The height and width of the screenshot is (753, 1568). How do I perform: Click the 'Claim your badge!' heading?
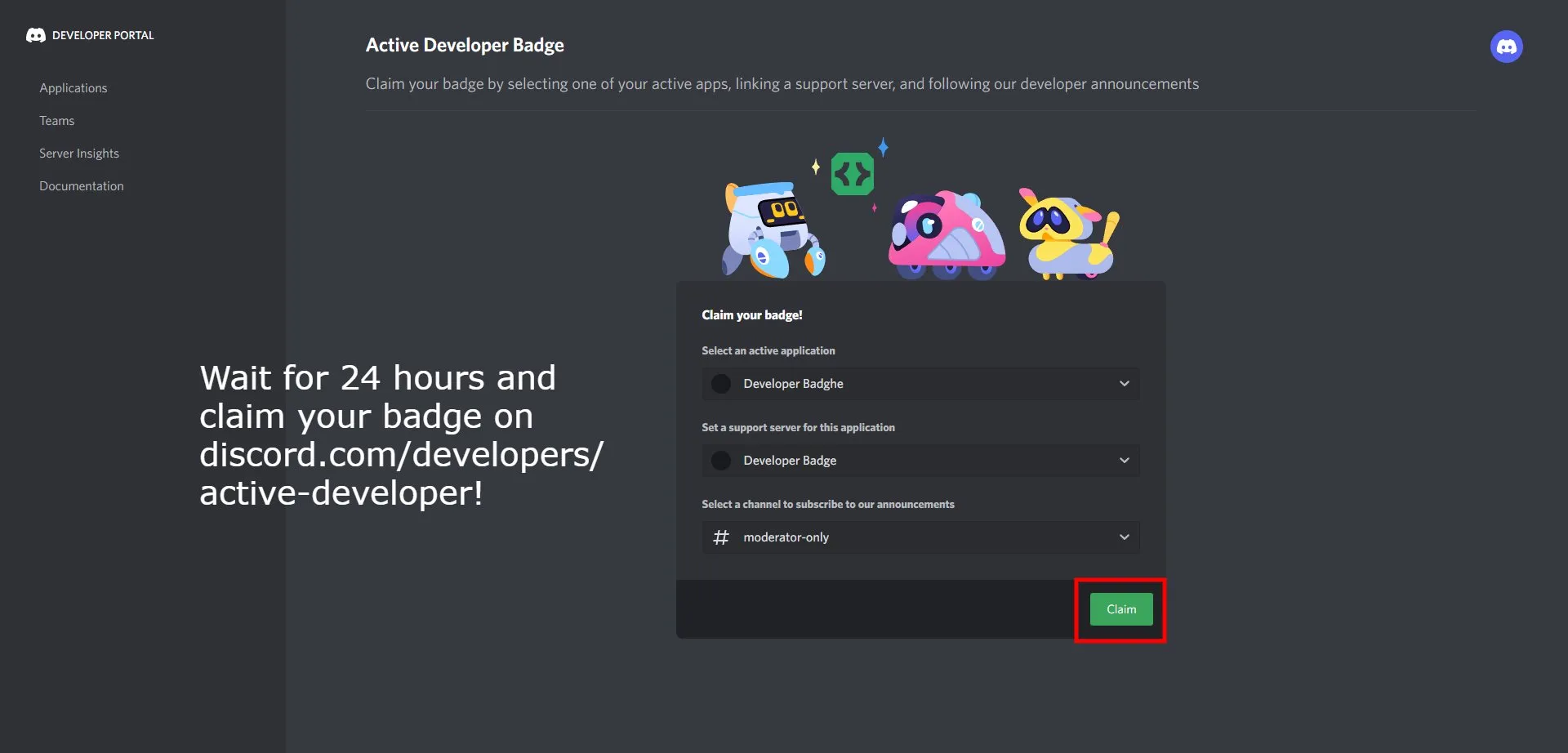pos(752,315)
